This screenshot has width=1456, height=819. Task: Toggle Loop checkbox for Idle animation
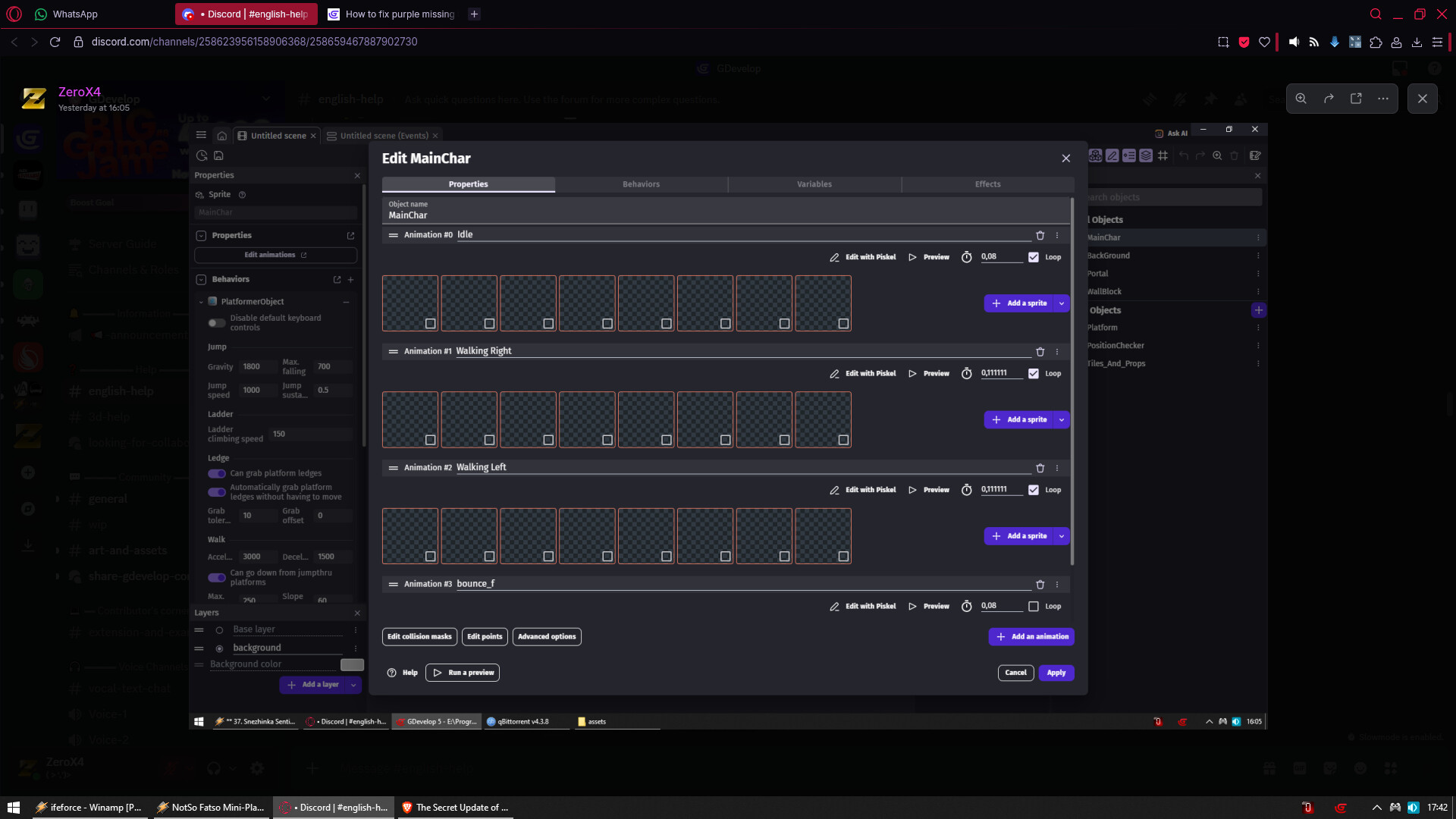1034,257
